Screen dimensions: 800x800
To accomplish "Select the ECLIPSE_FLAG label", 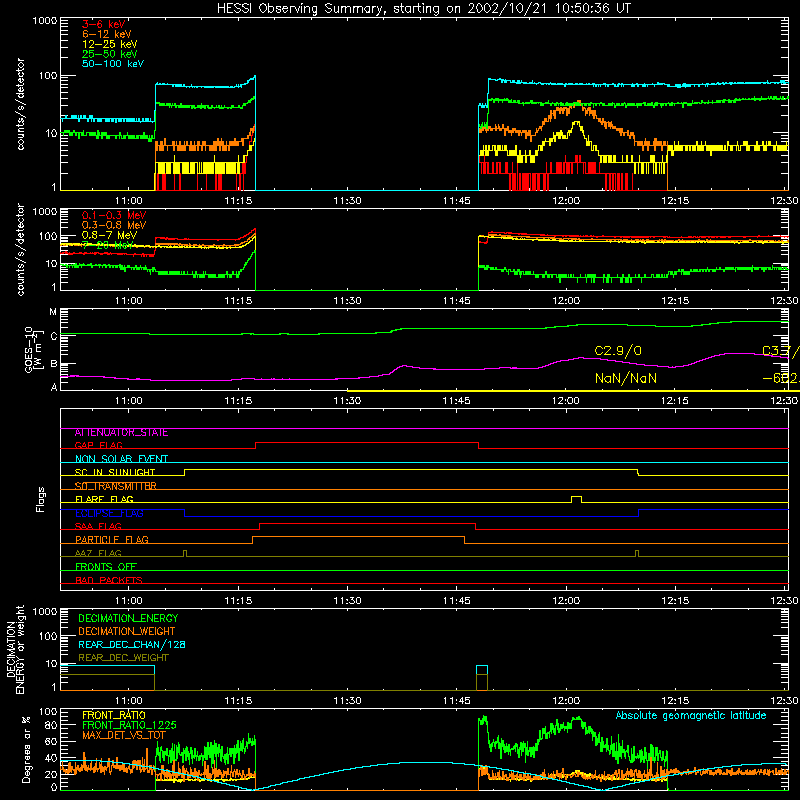I will [109, 513].
